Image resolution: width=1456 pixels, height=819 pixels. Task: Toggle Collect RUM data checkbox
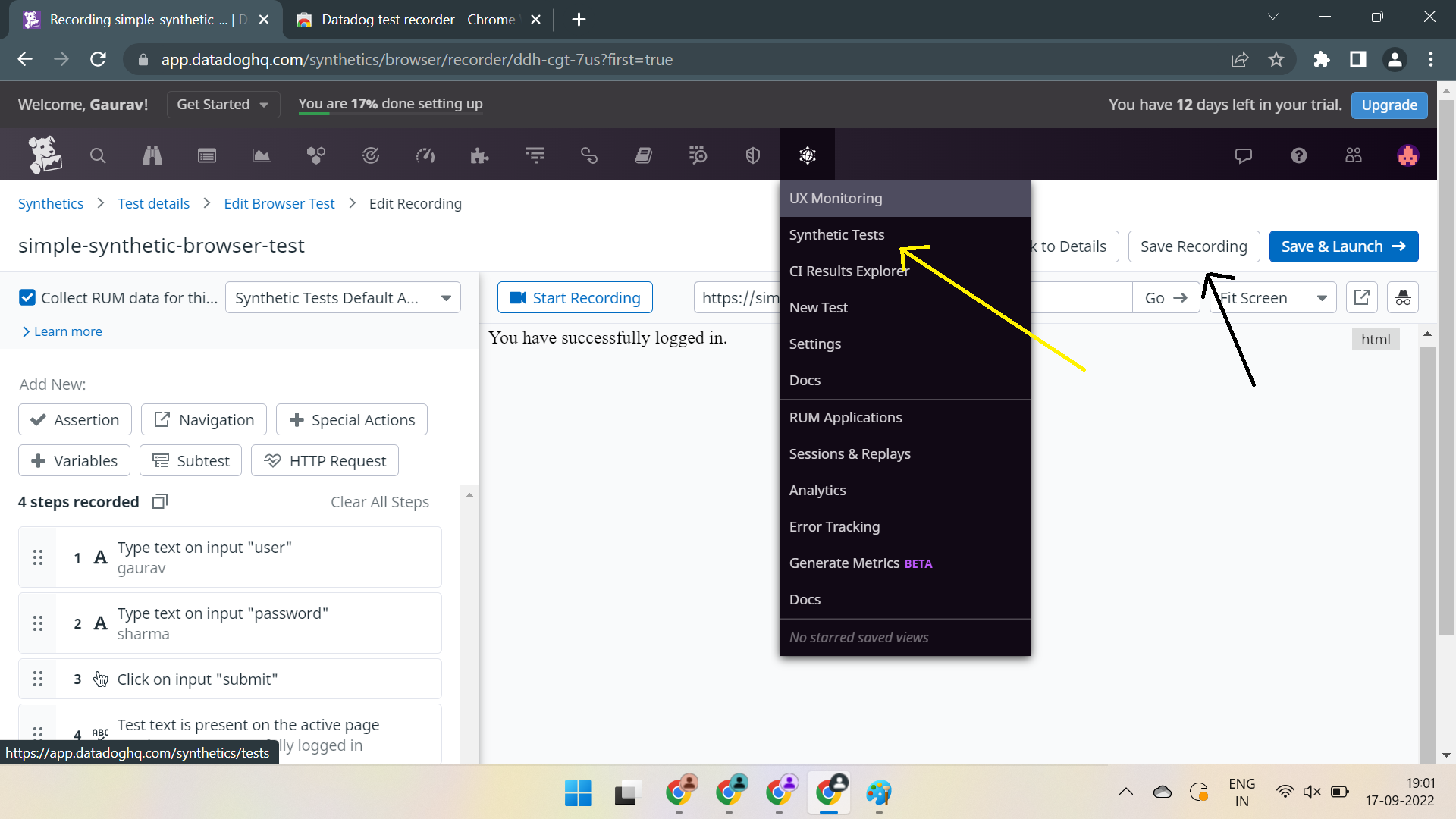(x=27, y=297)
